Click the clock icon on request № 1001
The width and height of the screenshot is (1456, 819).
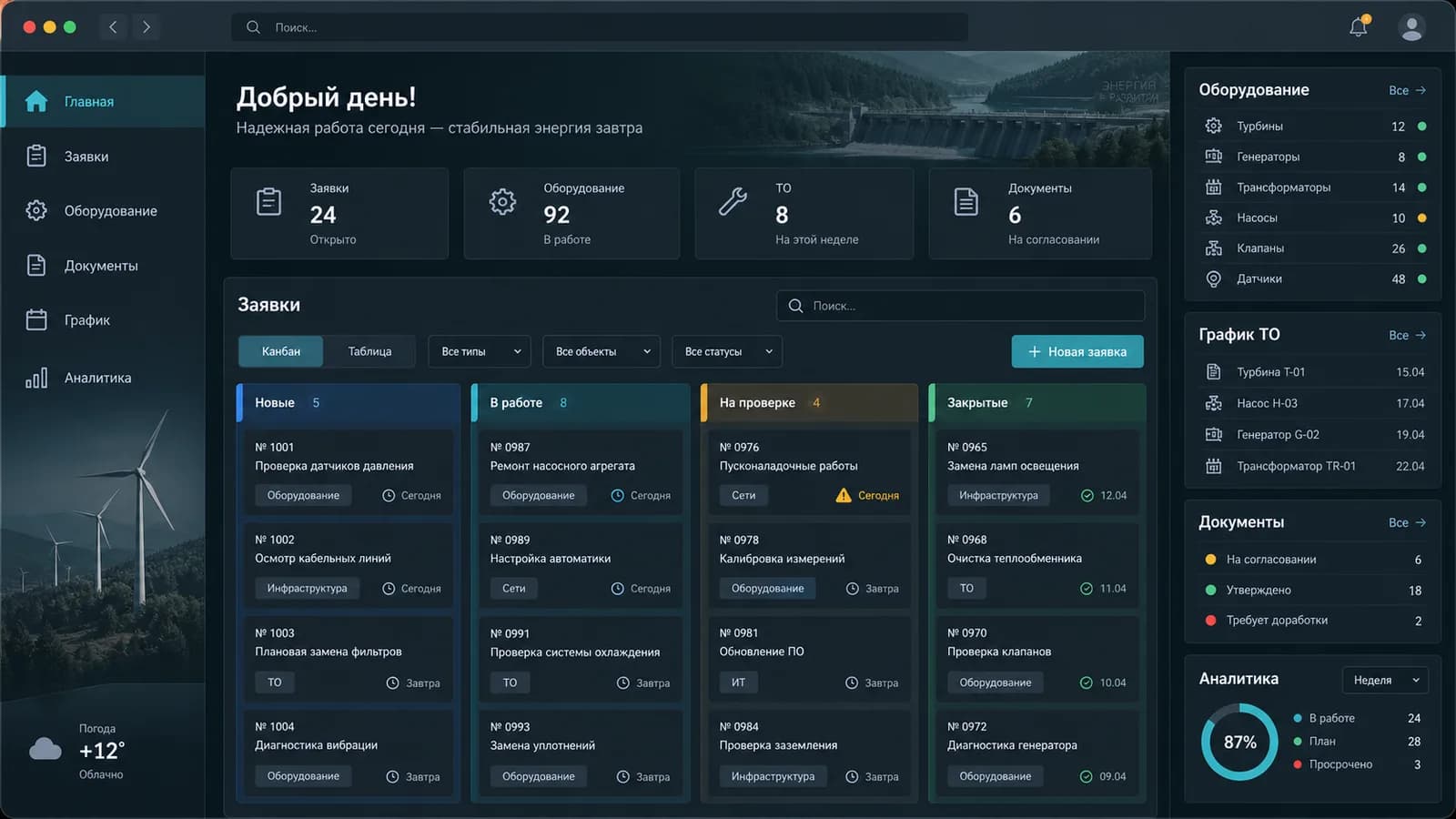389,495
